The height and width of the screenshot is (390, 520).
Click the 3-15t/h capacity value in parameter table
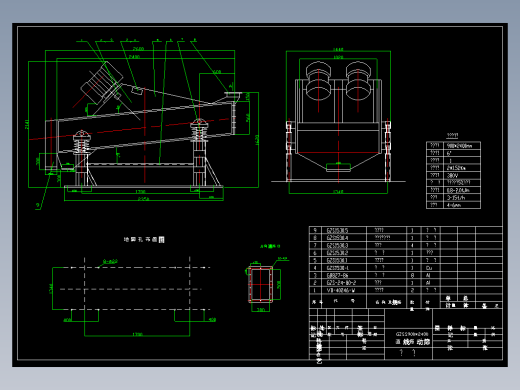456,198
